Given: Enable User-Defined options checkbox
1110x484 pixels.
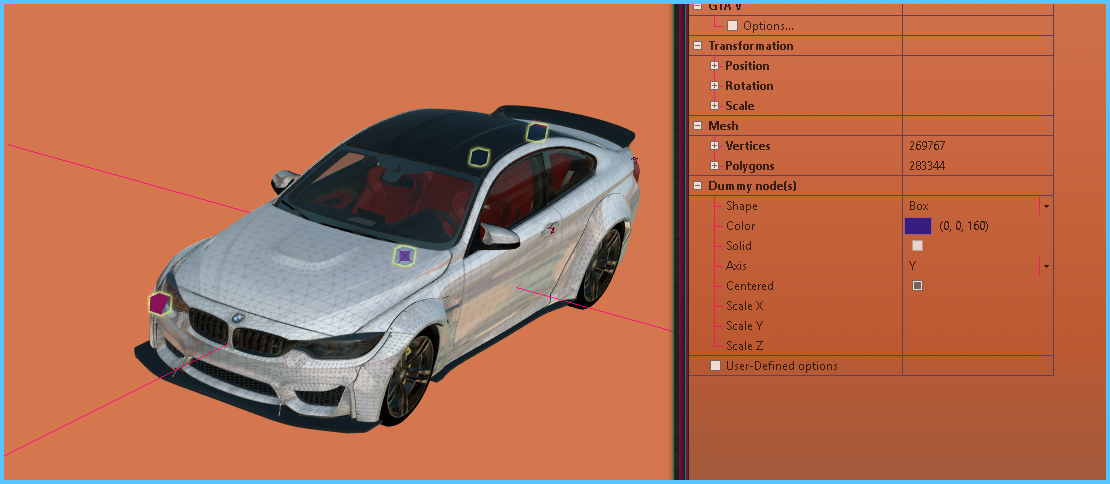Looking at the screenshot, I should tap(715, 366).
